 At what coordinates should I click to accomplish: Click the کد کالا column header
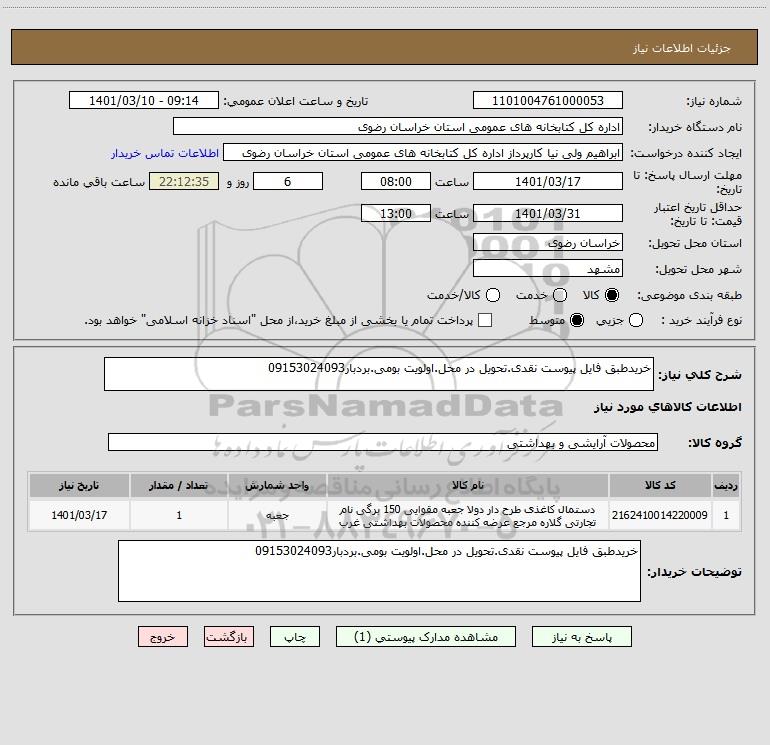click(660, 485)
